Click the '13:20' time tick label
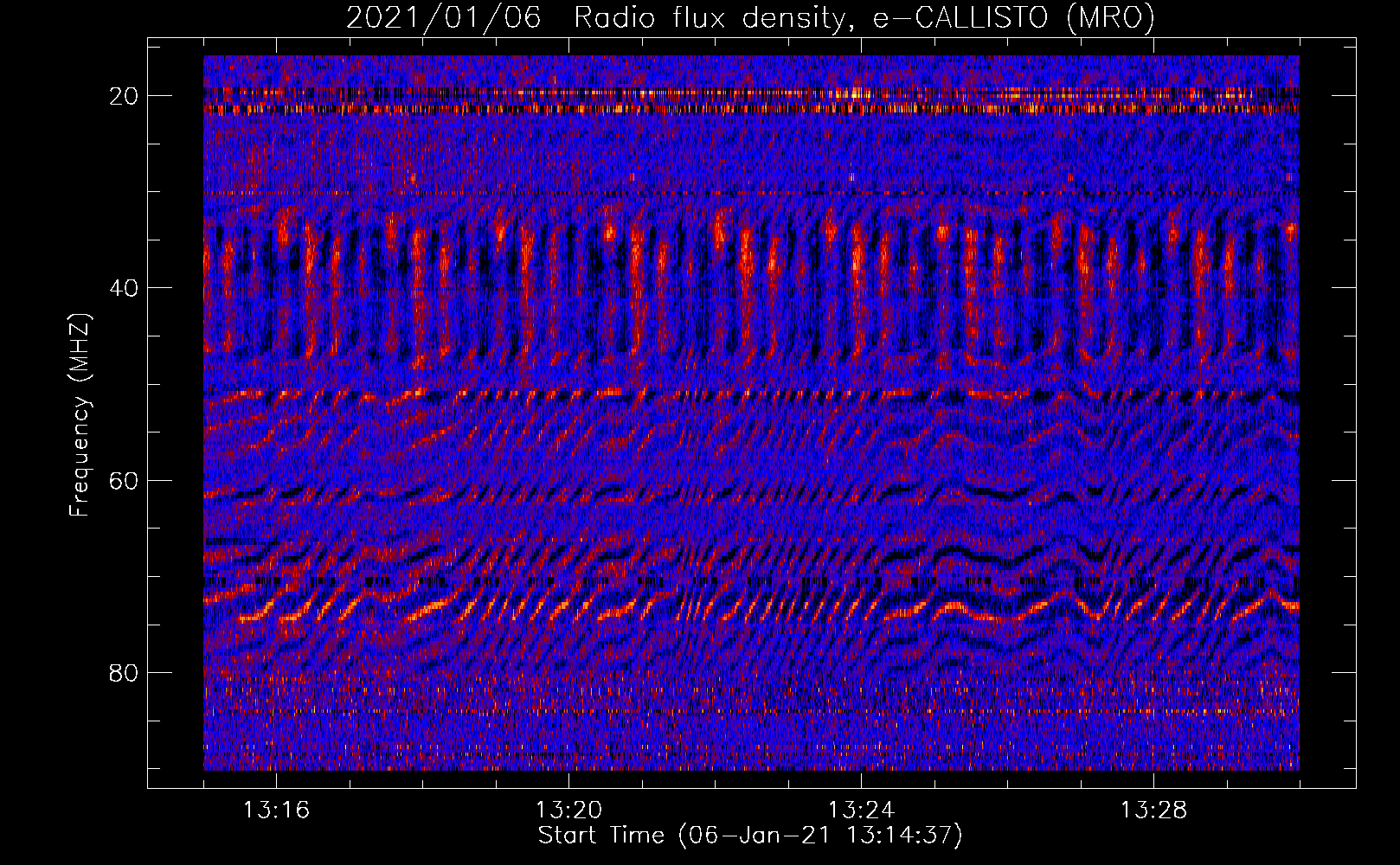1400x865 pixels. (568, 810)
